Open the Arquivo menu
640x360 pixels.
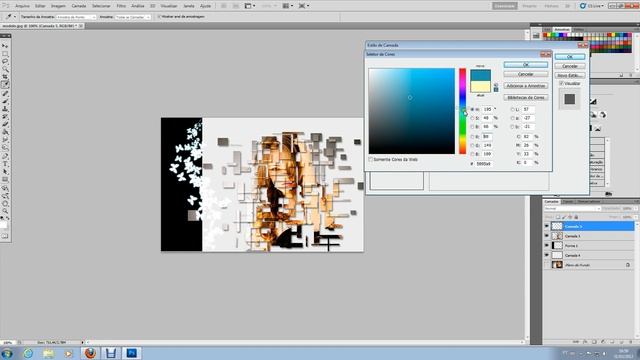[22, 6]
